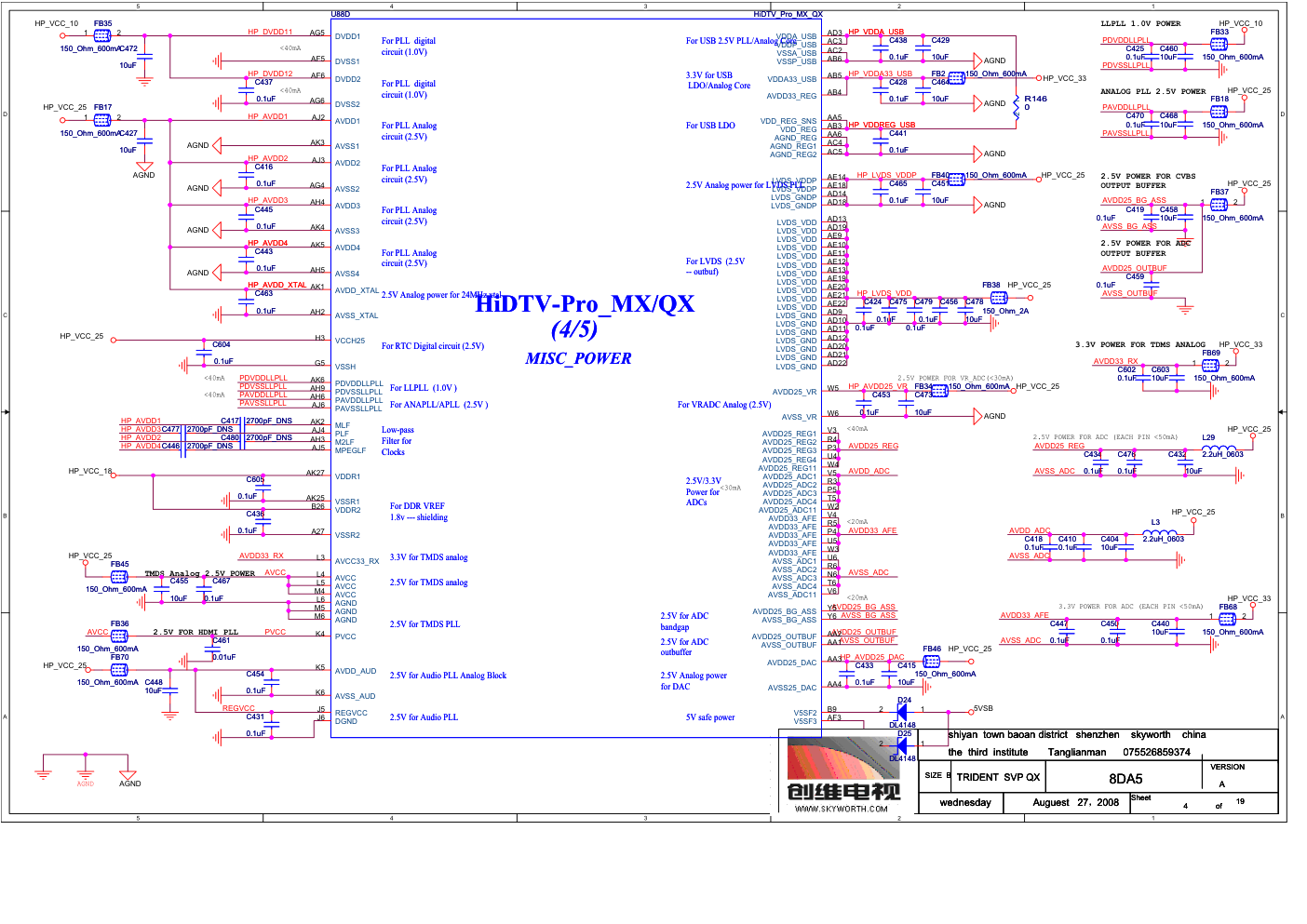Click the FB2 ferrite bead symbol
This screenshot has height=924, width=1307.
(x=956, y=78)
